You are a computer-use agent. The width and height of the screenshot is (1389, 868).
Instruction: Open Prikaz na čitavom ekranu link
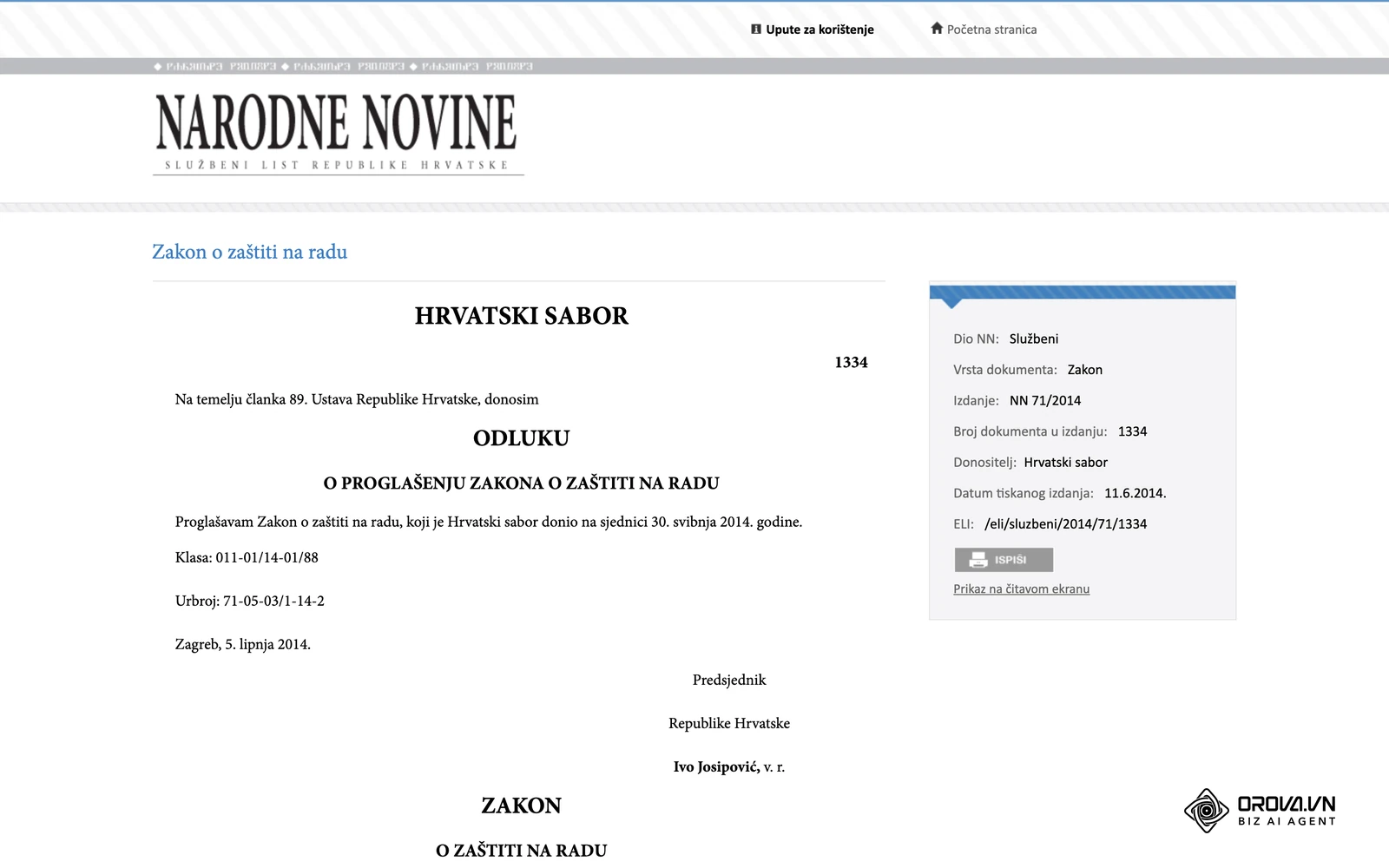pos(1021,589)
